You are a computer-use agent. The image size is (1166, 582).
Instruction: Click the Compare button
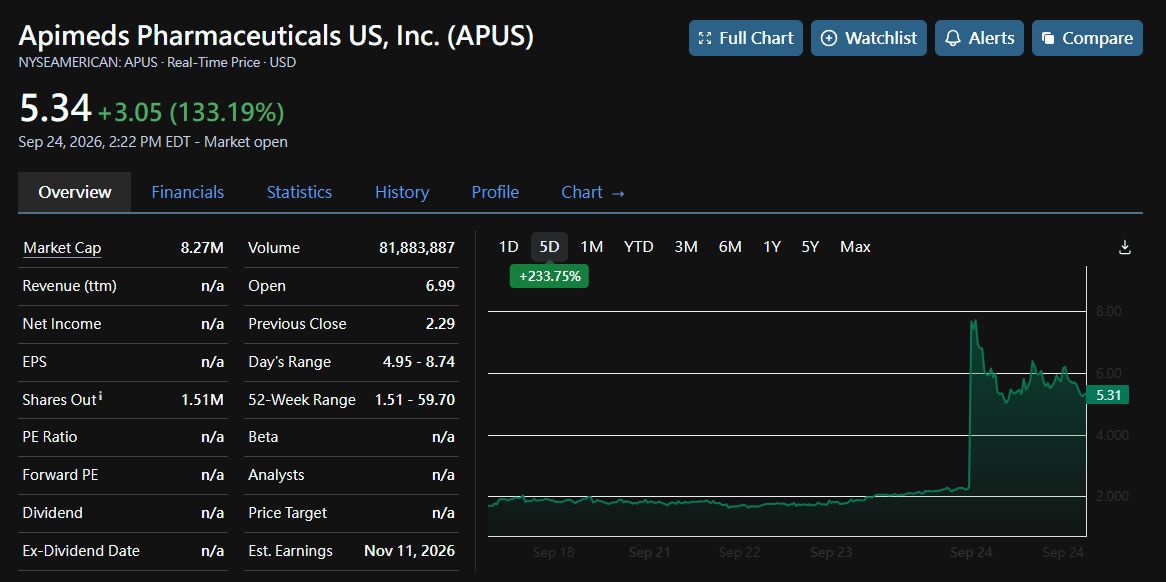click(1087, 38)
